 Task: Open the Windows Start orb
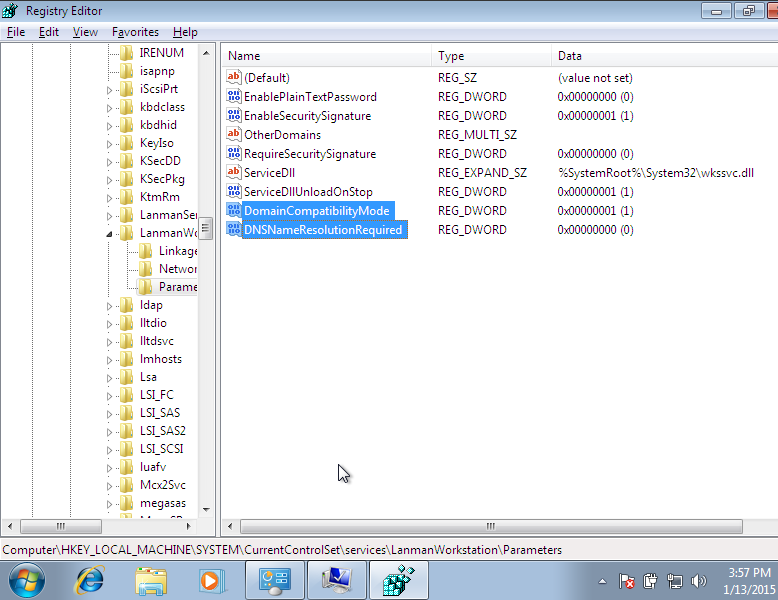point(26,581)
